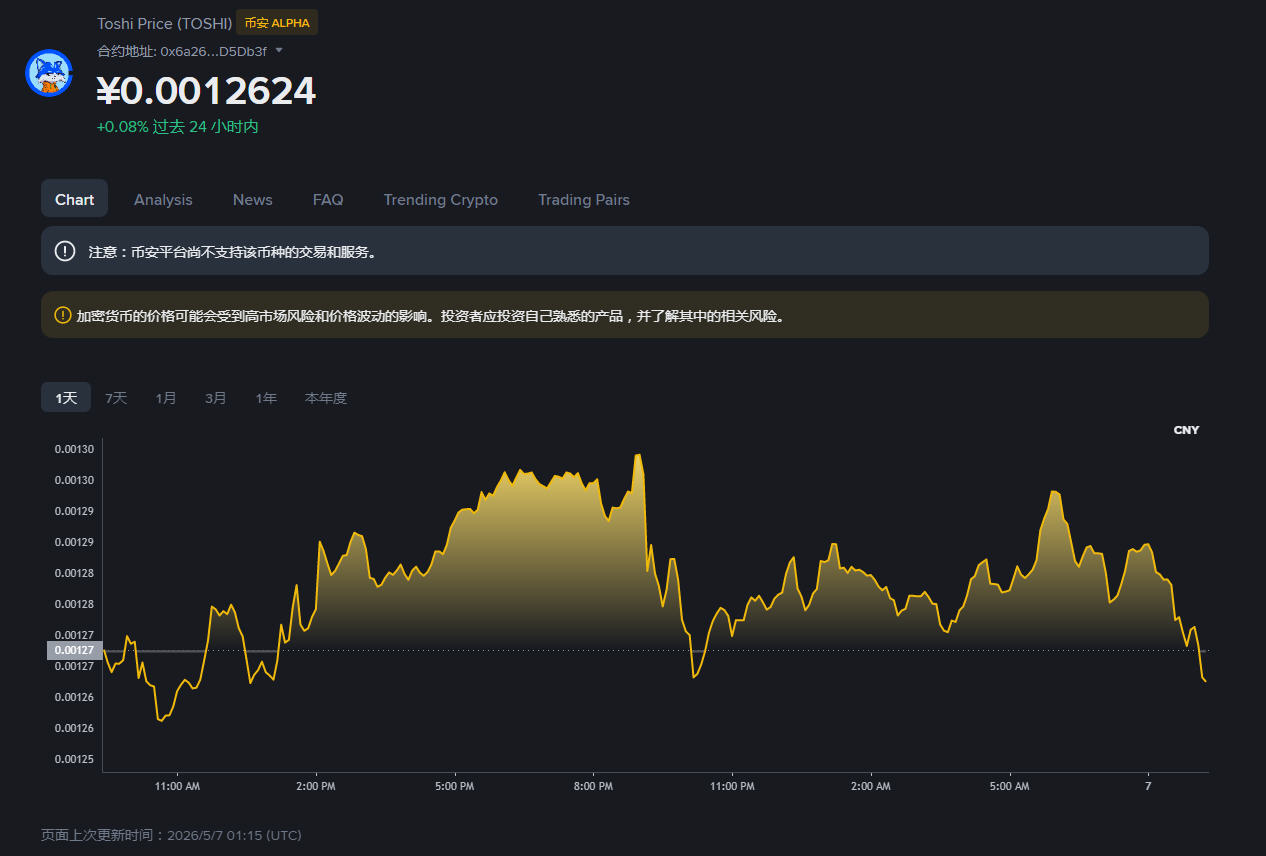Click the 11:00 AM label on the time axis
Screen dimensions: 1266x856
(x=177, y=786)
